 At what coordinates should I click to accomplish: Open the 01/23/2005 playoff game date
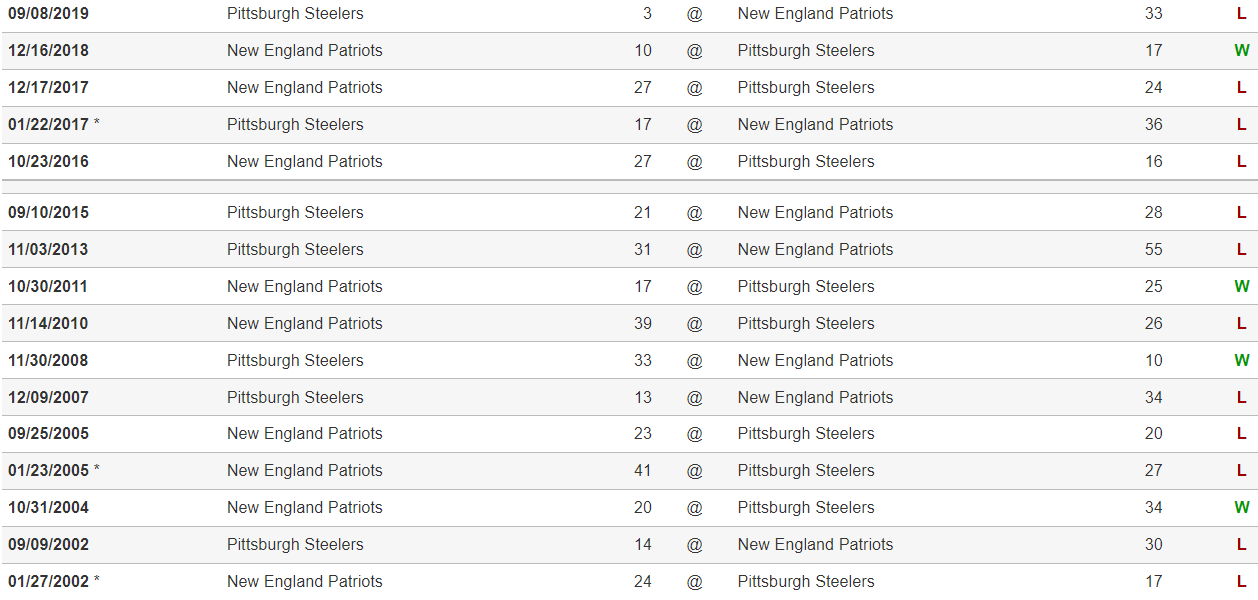click(48, 471)
